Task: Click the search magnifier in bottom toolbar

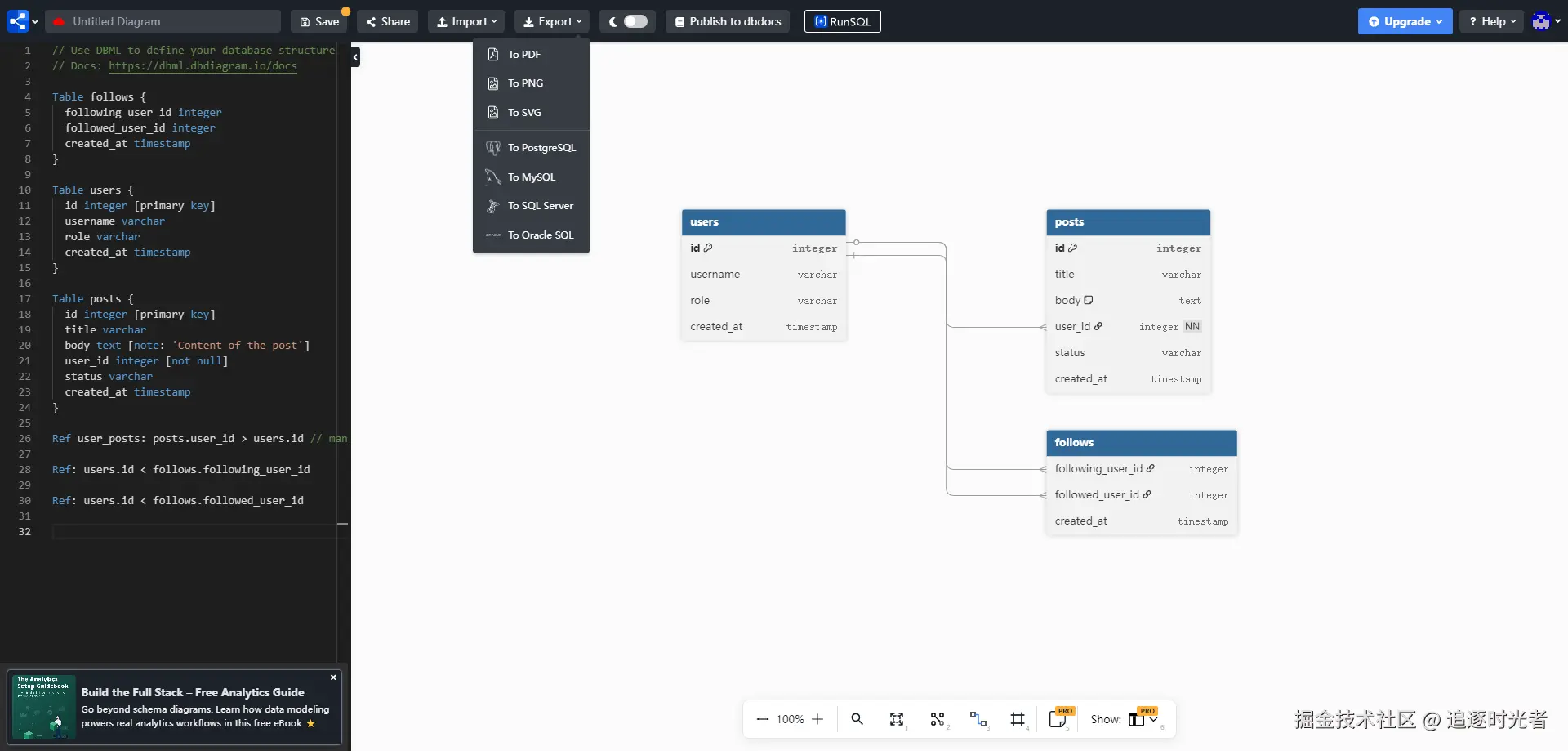Action: pyautogui.click(x=857, y=719)
